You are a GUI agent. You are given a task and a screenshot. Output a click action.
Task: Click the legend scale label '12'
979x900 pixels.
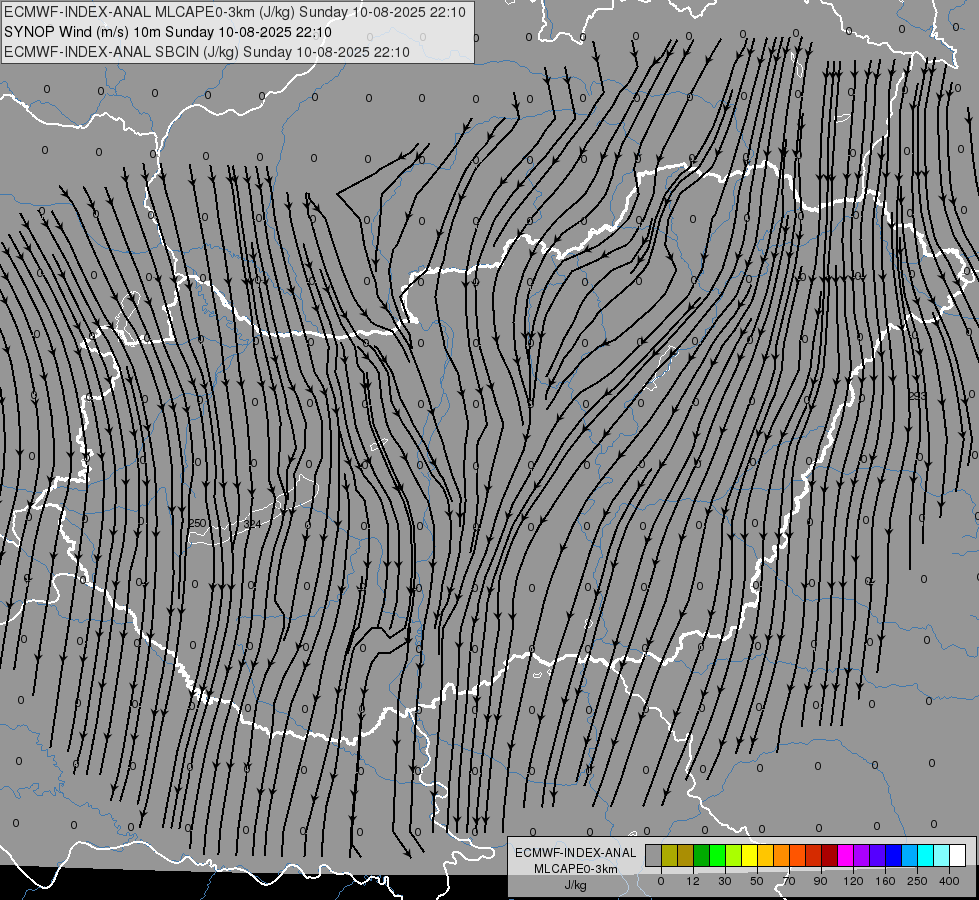(693, 881)
